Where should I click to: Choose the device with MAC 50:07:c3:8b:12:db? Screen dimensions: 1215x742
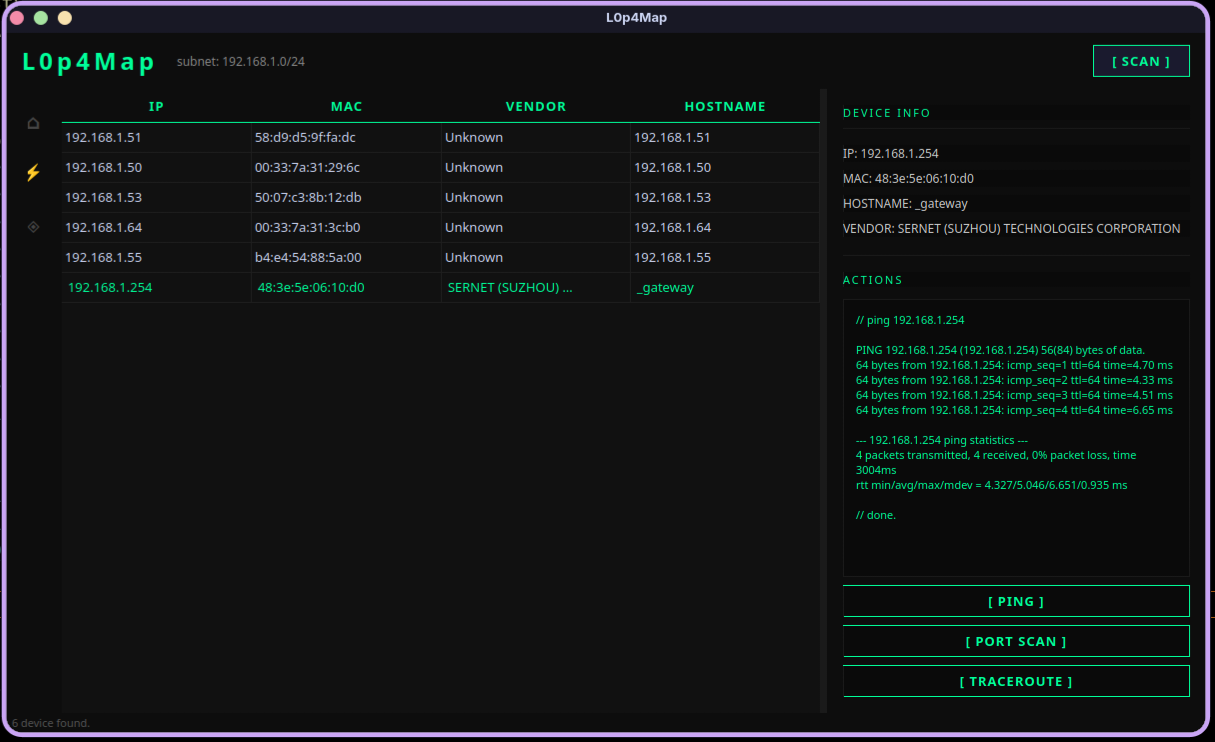point(308,197)
